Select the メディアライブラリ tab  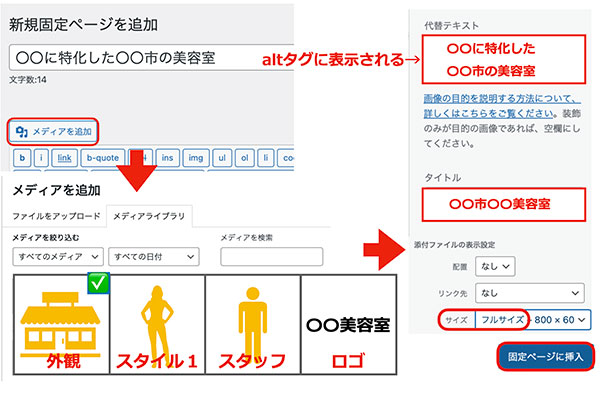pos(148,216)
